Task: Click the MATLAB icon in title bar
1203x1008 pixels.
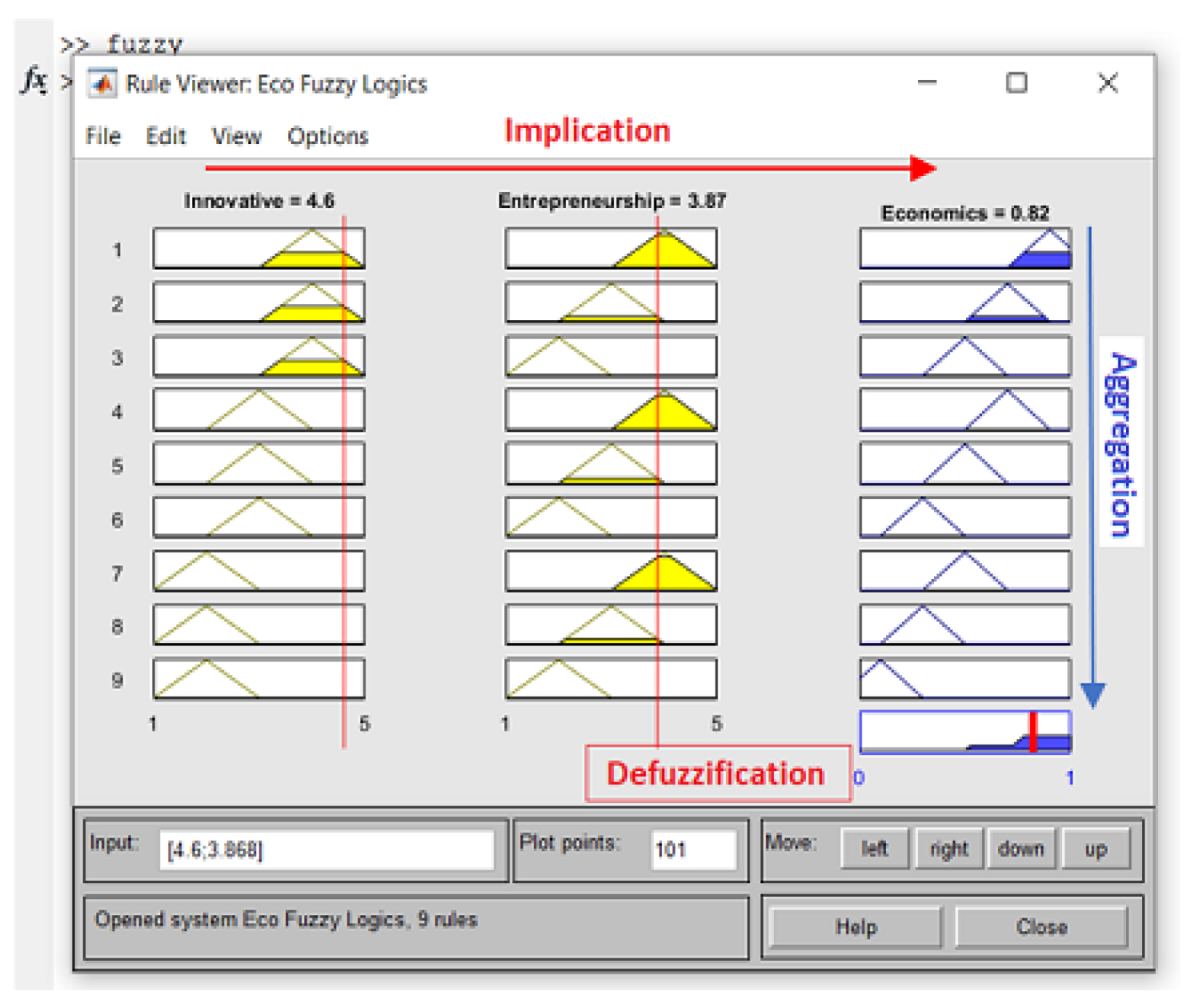Action: pos(102,84)
